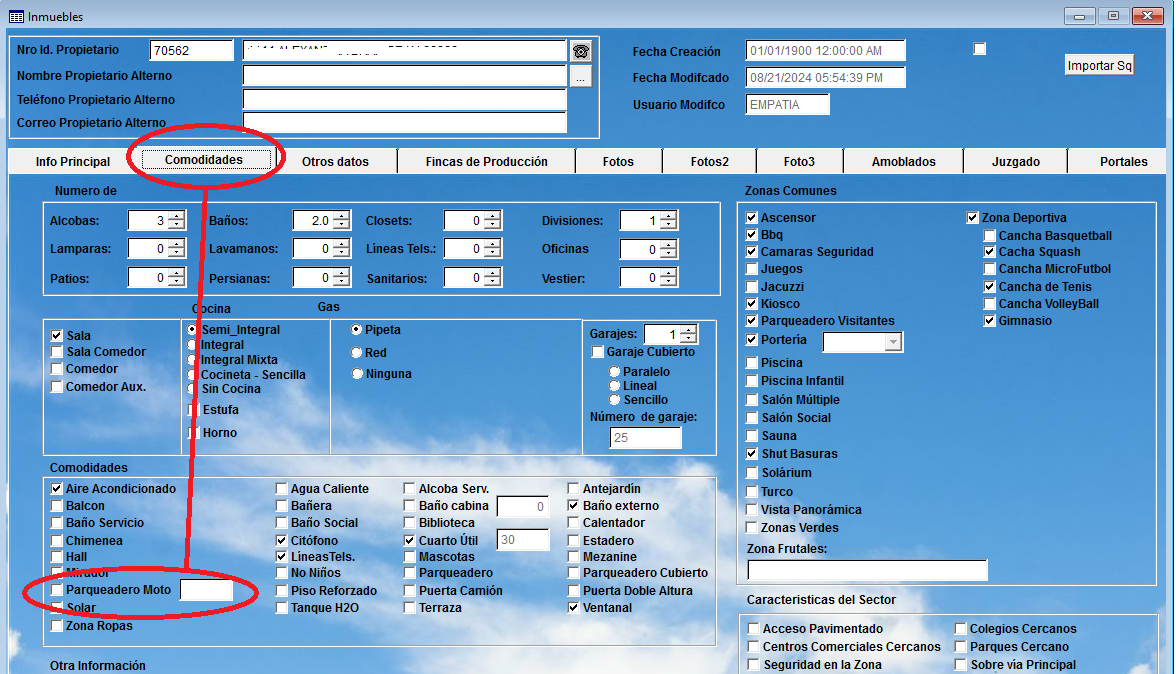Check the Cancha Basquetball checkbox

click(989, 235)
